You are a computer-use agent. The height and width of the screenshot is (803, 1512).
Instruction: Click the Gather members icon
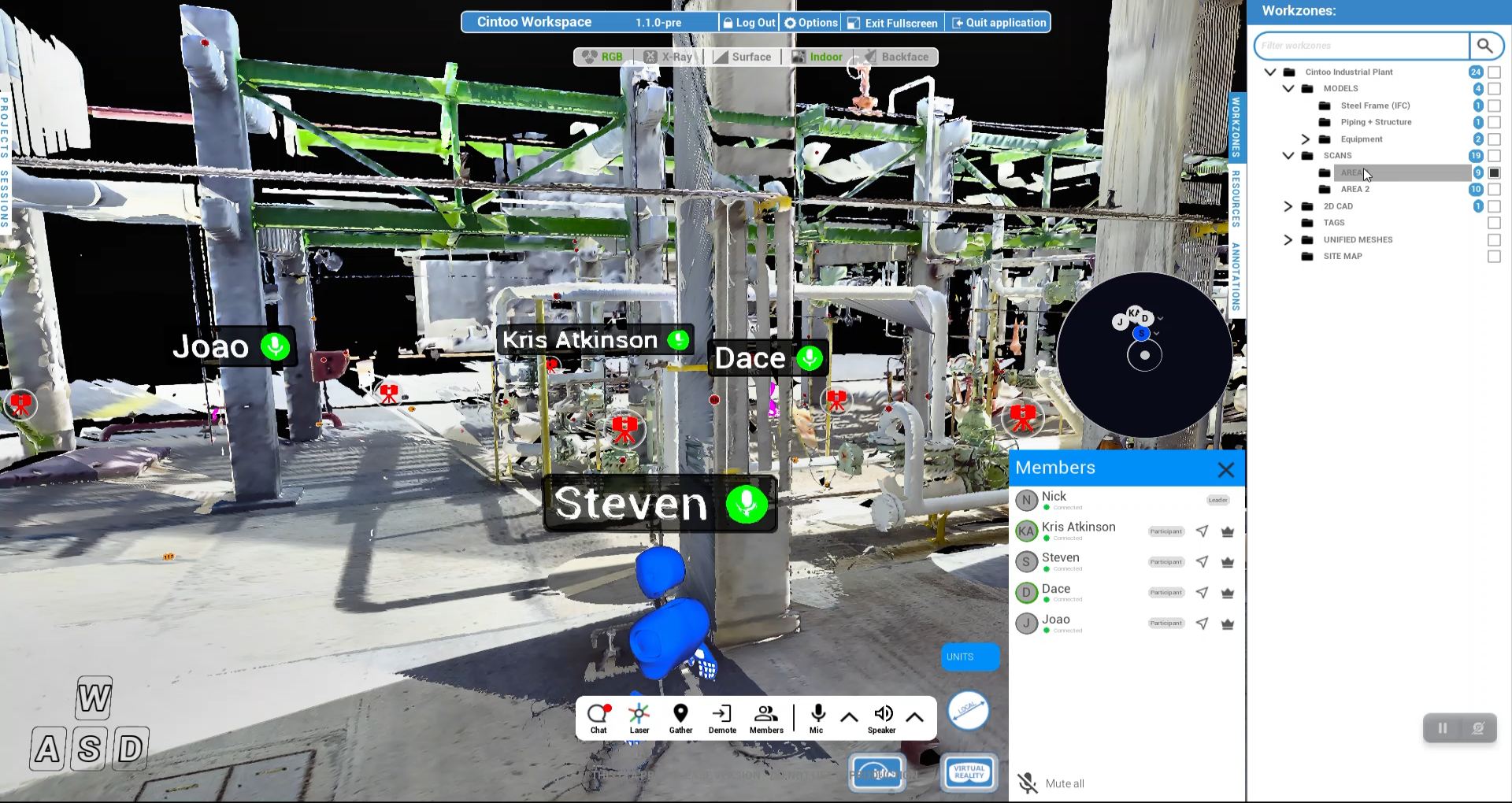(680, 718)
